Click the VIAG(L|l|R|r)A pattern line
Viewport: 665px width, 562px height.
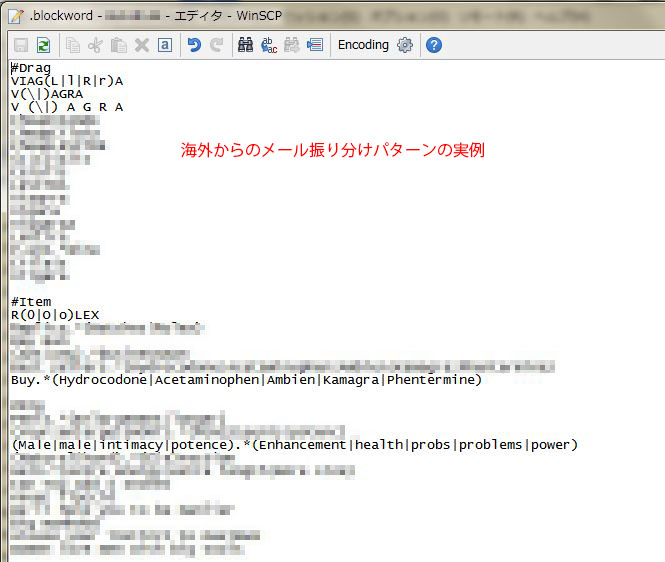tap(67, 81)
